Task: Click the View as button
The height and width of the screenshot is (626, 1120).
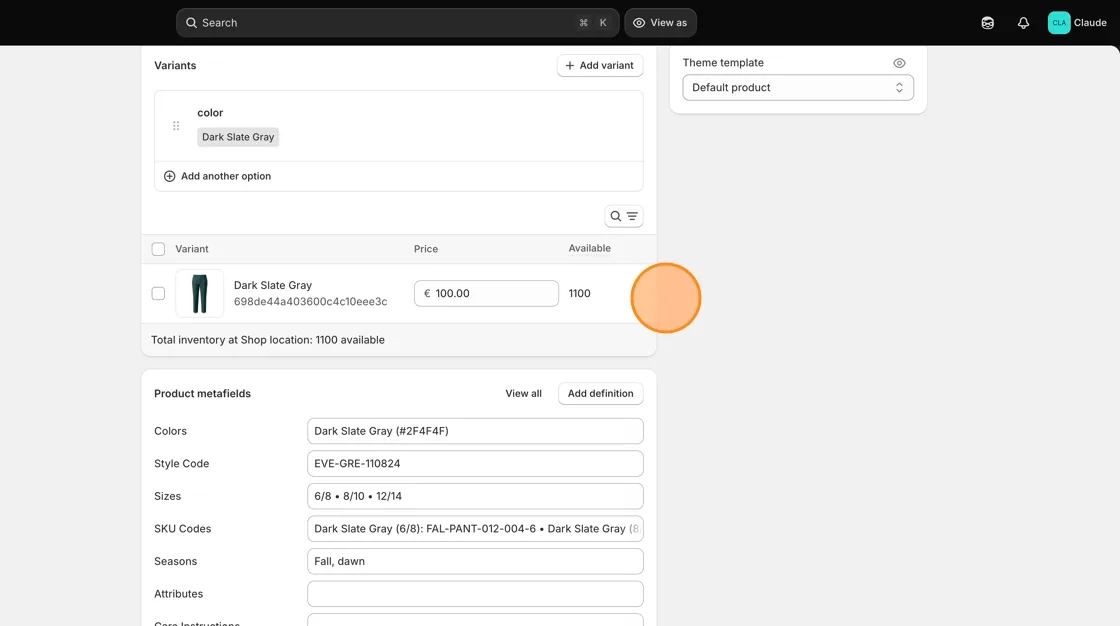Action: 660,23
